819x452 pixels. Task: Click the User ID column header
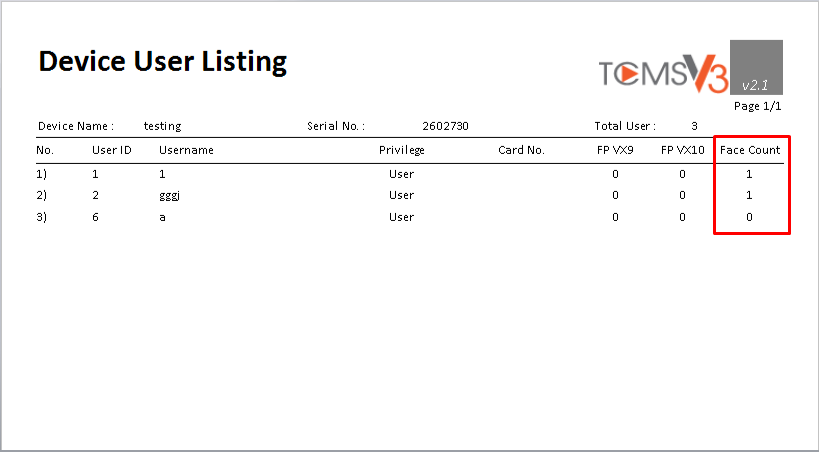click(112, 150)
